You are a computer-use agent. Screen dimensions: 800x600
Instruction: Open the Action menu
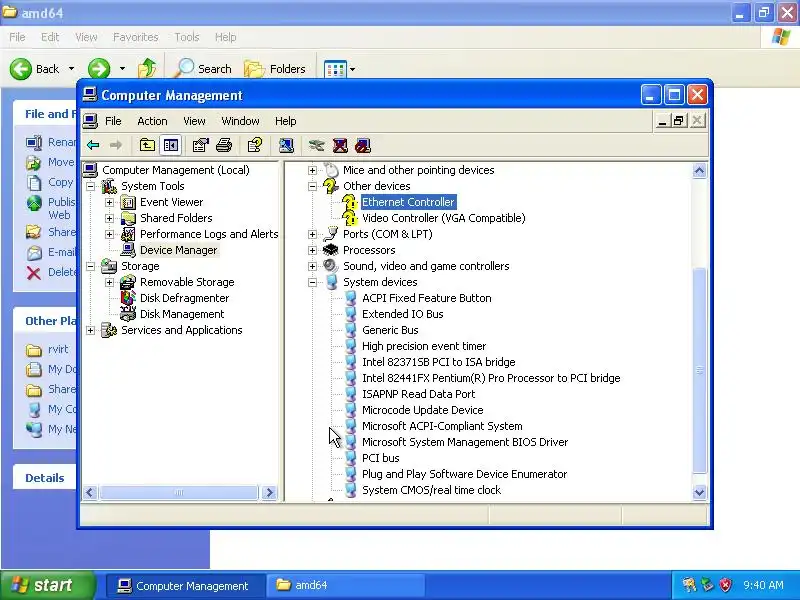pyautogui.click(x=152, y=121)
